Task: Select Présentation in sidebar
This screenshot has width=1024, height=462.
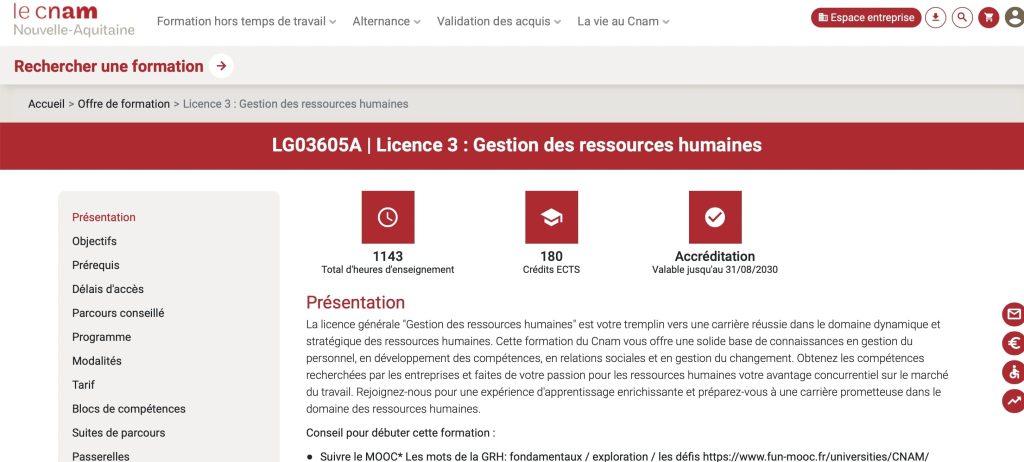Action: click(x=104, y=217)
